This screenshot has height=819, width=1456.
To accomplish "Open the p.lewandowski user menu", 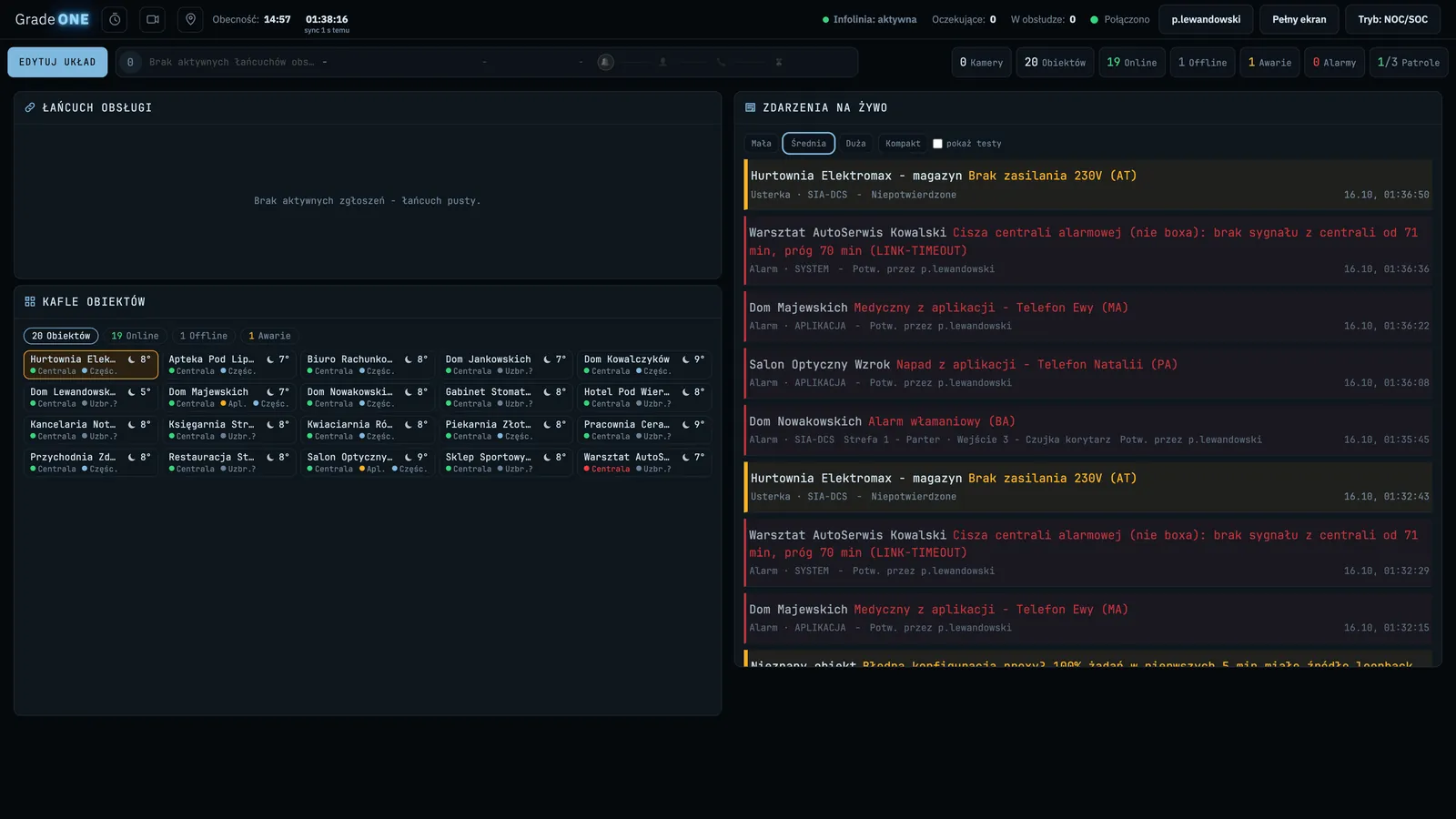I will (1206, 19).
